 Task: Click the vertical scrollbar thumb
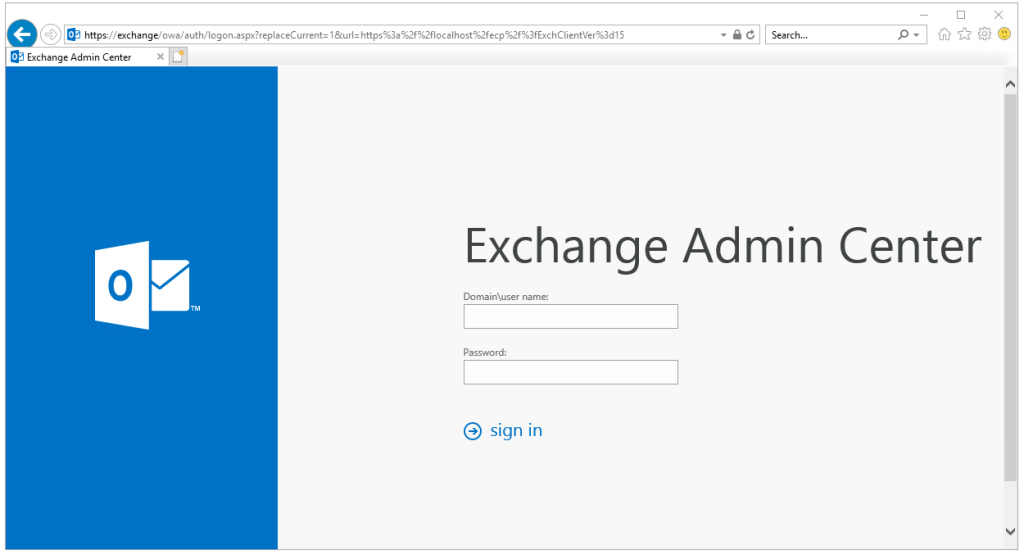(x=1010, y=287)
